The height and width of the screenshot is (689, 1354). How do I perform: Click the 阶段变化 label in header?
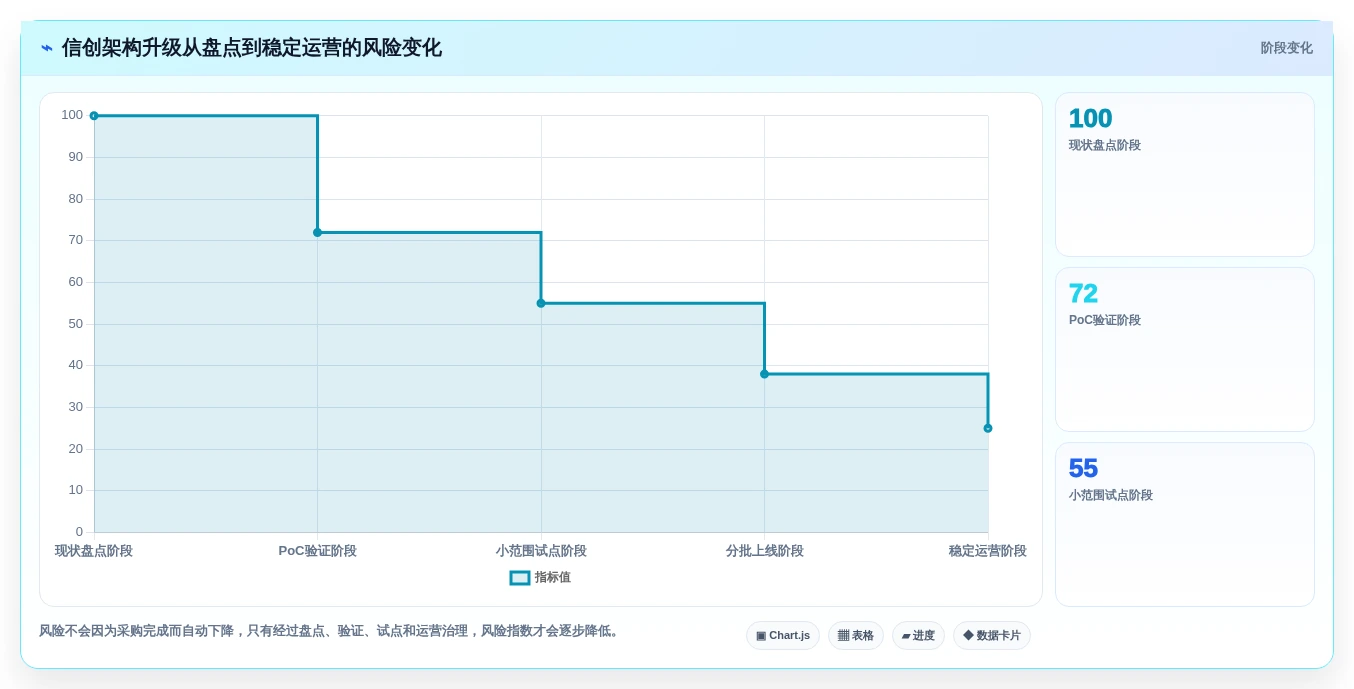point(1286,48)
